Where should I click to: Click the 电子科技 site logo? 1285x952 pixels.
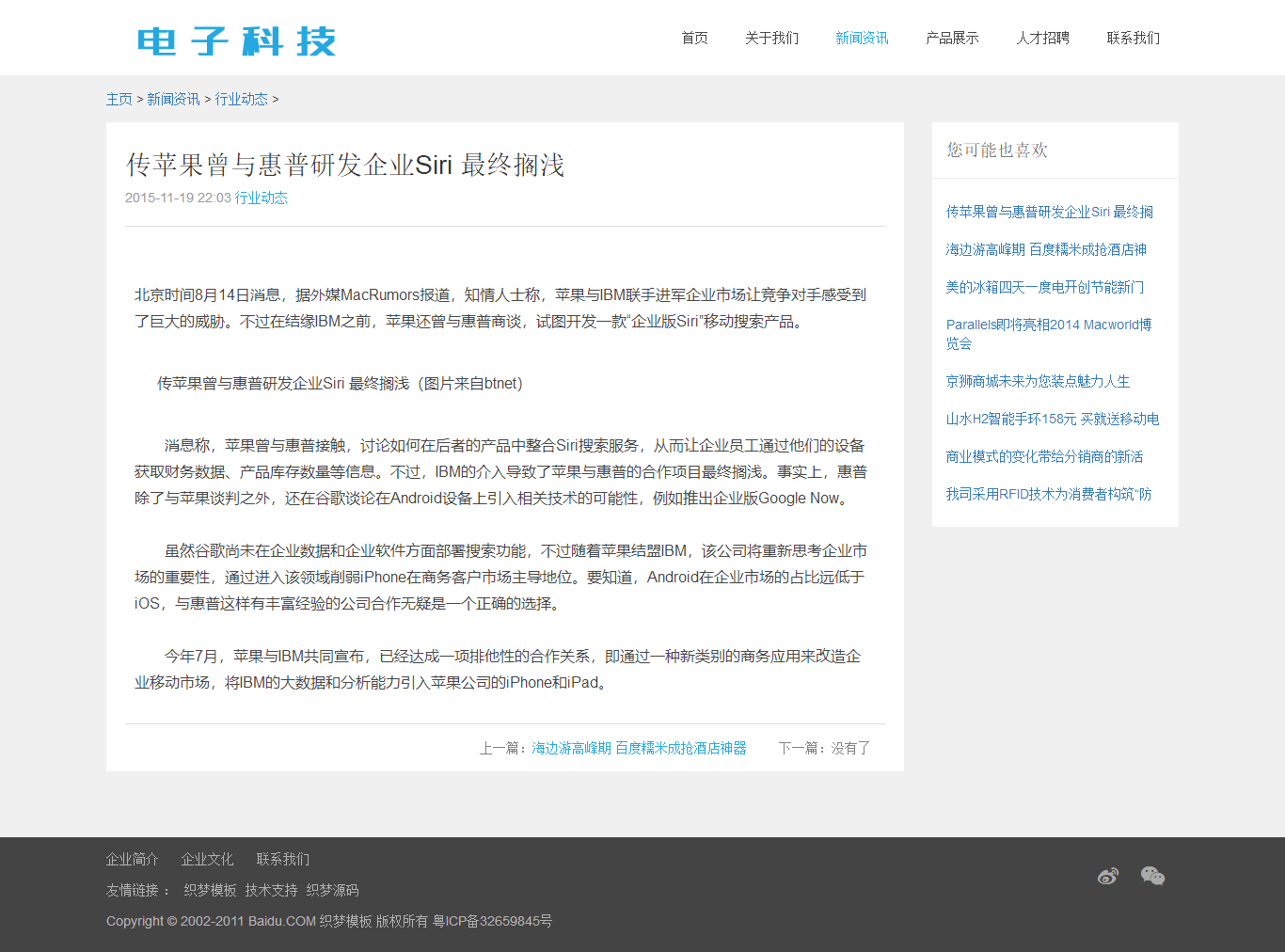[x=237, y=41]
